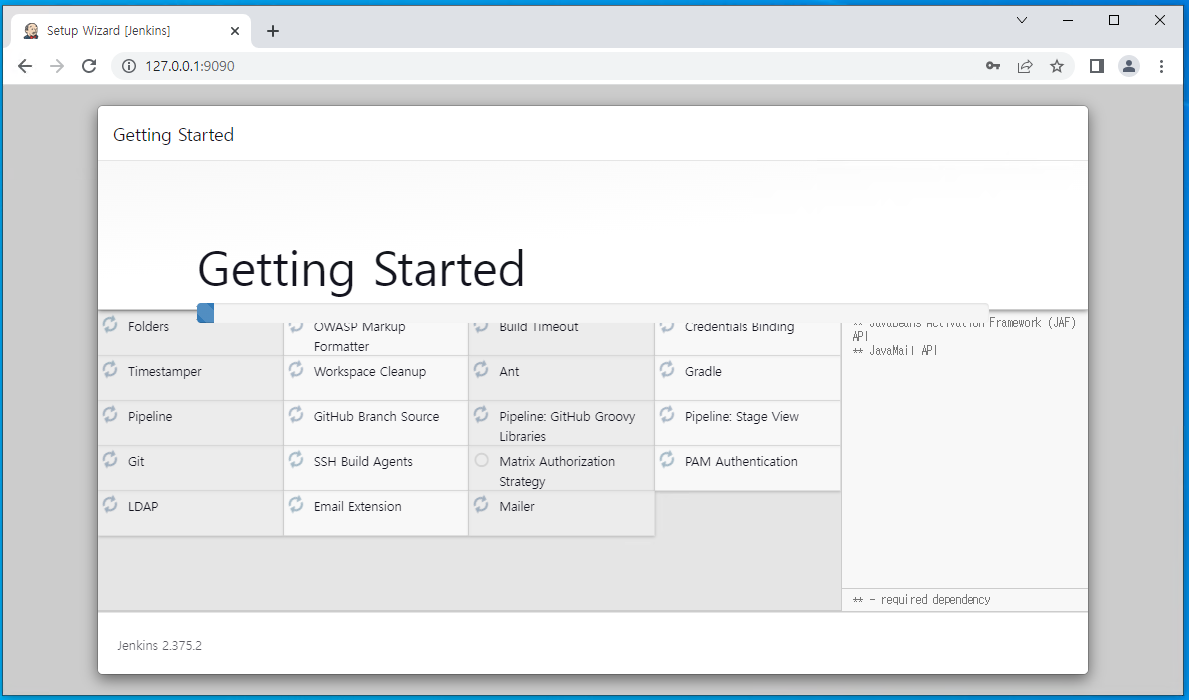The image size is (1189, 700).
Task: Click the spinner icon beside Workspace Cleanup
Action: point(296,369)
